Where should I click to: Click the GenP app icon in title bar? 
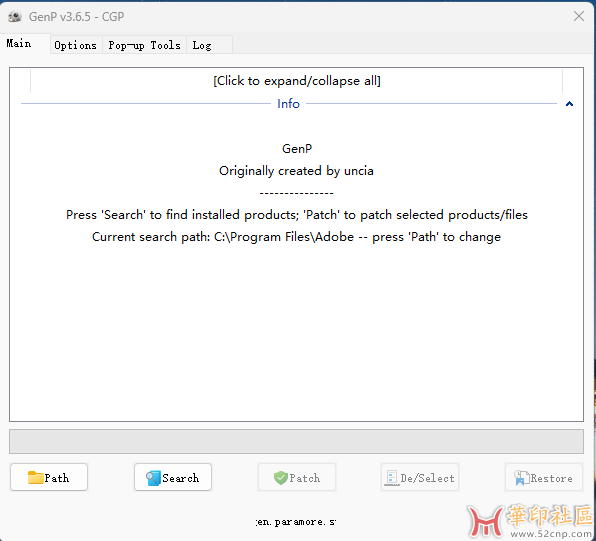click(15, 17)
